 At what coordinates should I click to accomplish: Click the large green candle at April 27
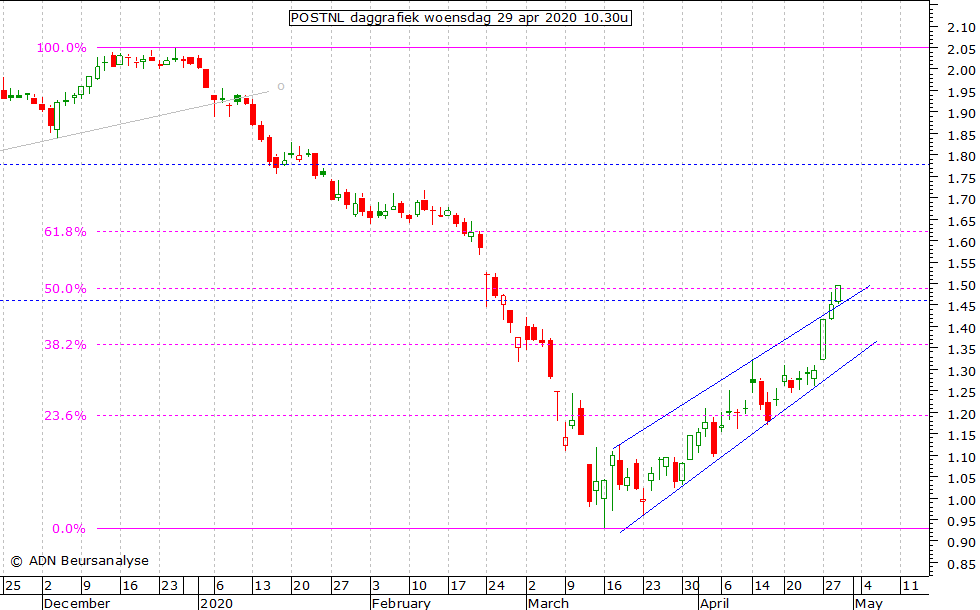pos(823,339)
